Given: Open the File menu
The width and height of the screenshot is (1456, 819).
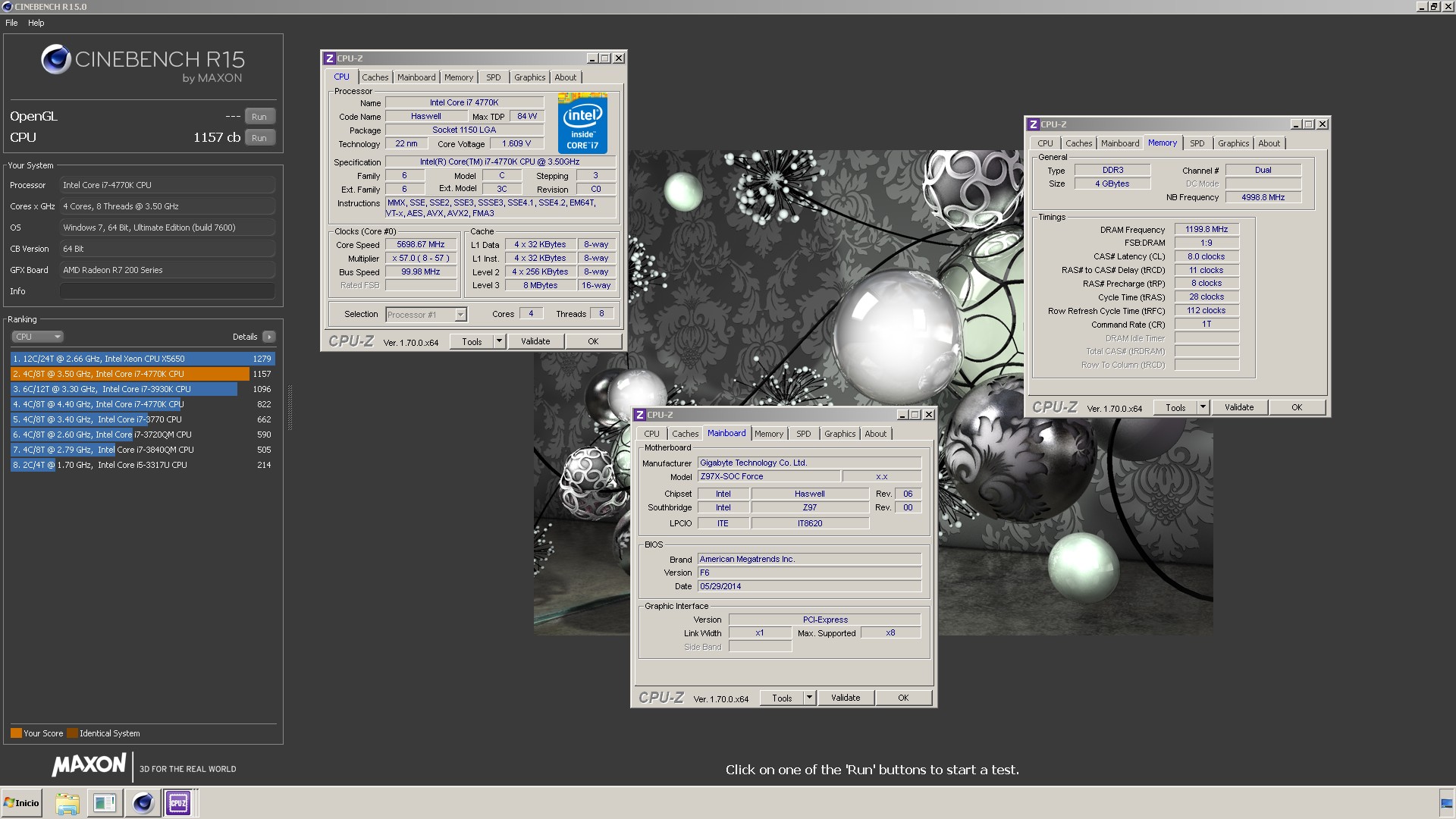Looking at the screenshot, I should (x=11, y=23).
